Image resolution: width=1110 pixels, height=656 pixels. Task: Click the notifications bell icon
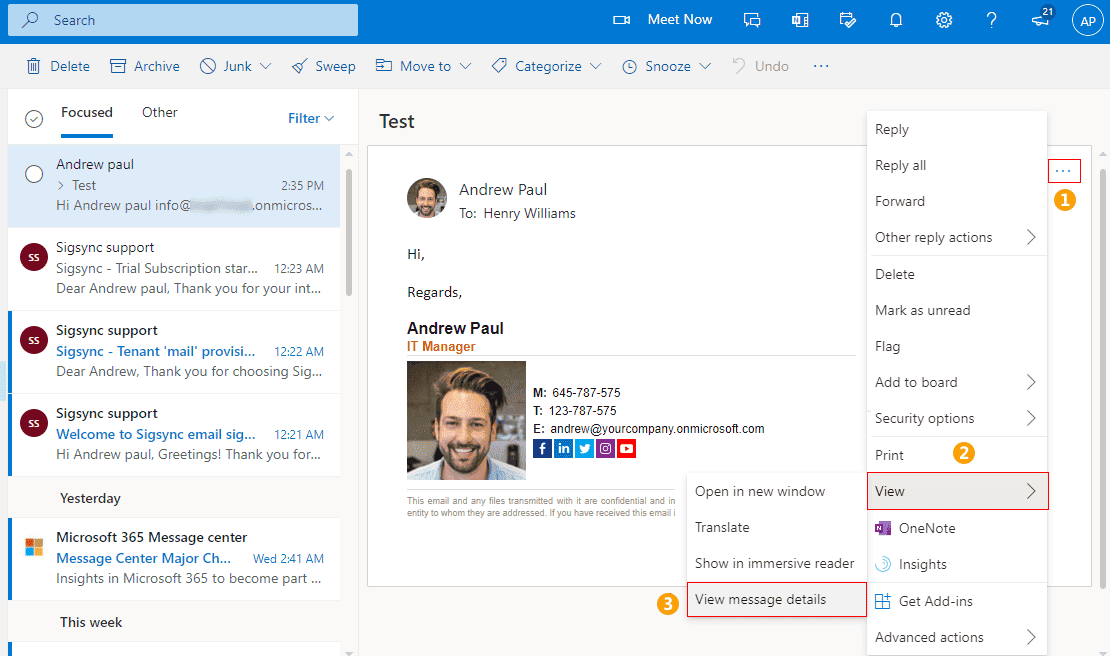(897, 20)
